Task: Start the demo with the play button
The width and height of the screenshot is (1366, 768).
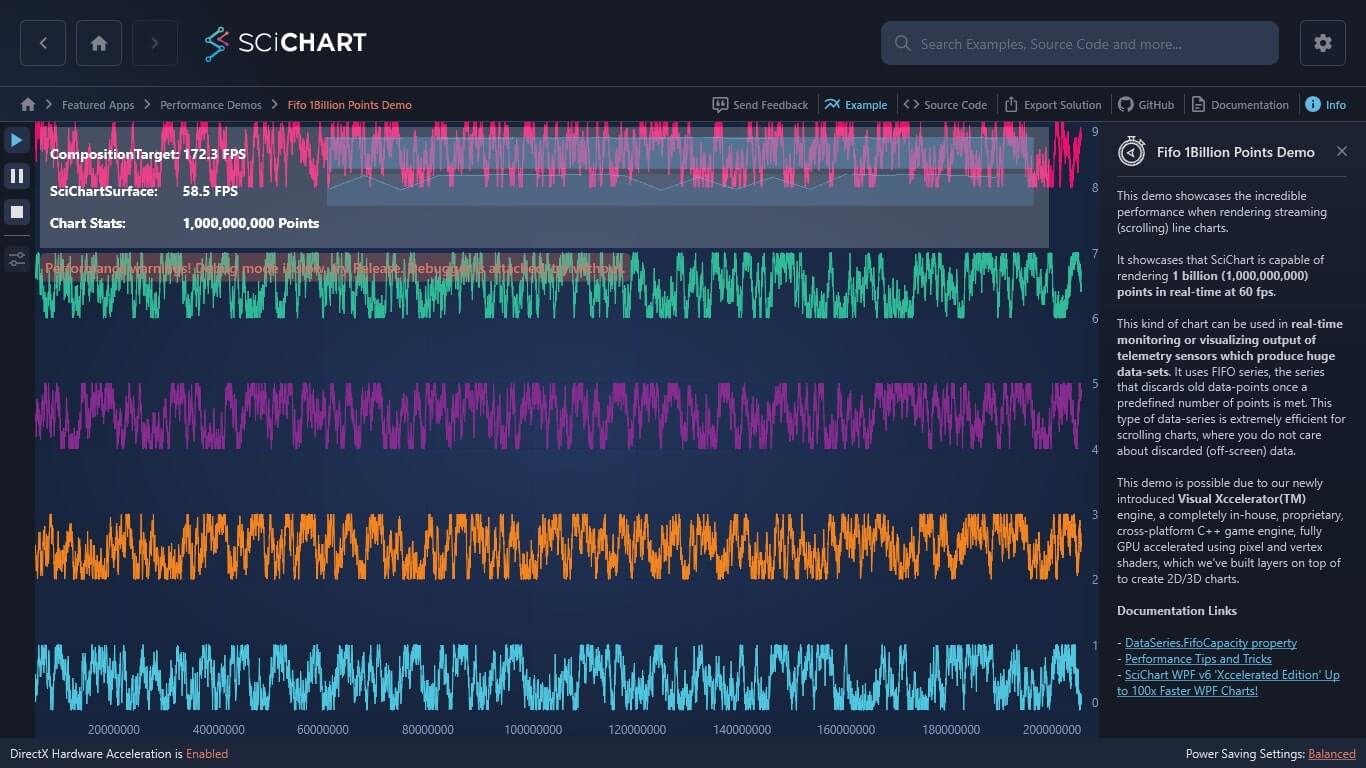Action: pyautogui.click(x=17, y=140)
